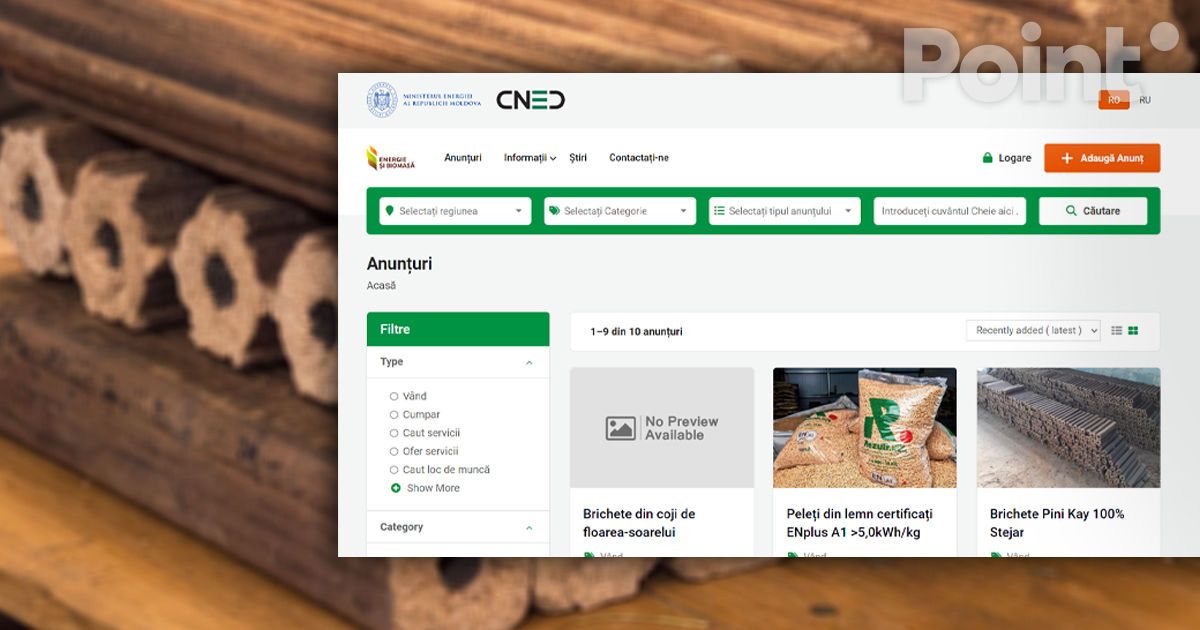Open the Anunțuri menu item

(x=463, y=158)
